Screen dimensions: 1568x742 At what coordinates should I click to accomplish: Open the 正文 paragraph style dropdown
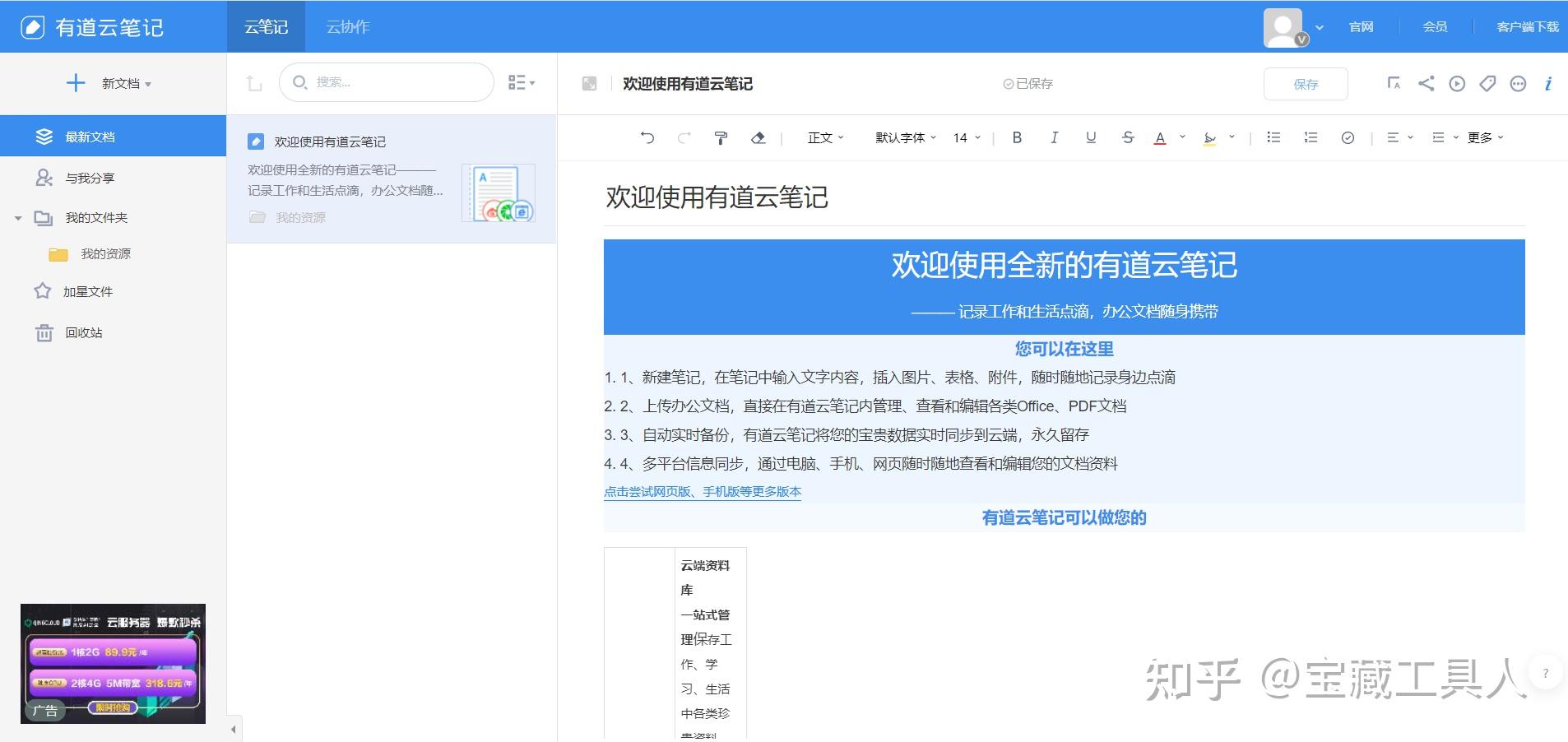pyautogui.click(x=825, y=137)
